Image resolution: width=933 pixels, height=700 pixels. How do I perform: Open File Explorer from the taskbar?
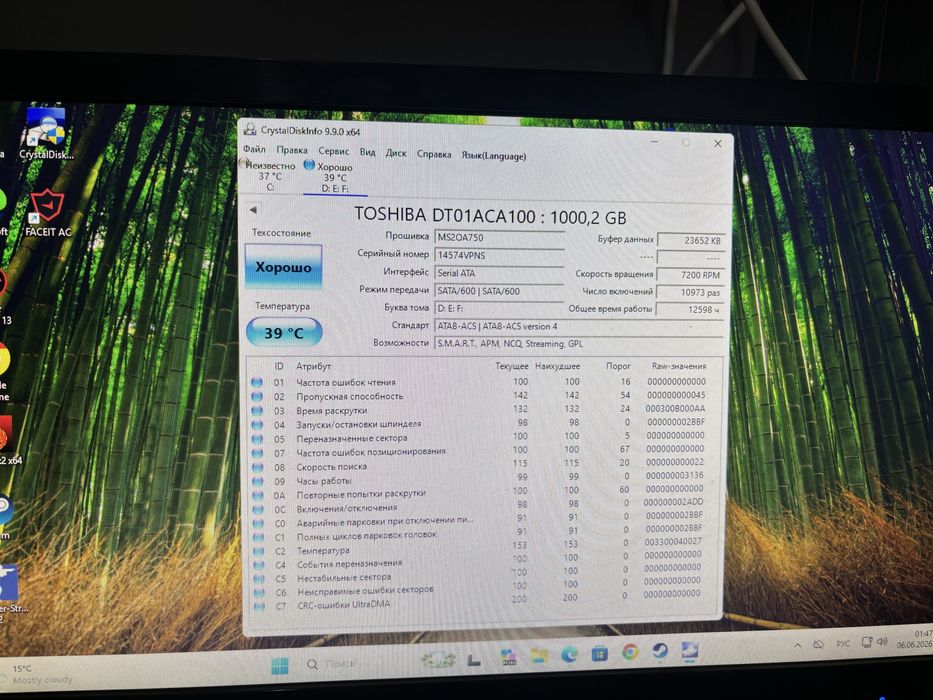click(x=539, y=655)
